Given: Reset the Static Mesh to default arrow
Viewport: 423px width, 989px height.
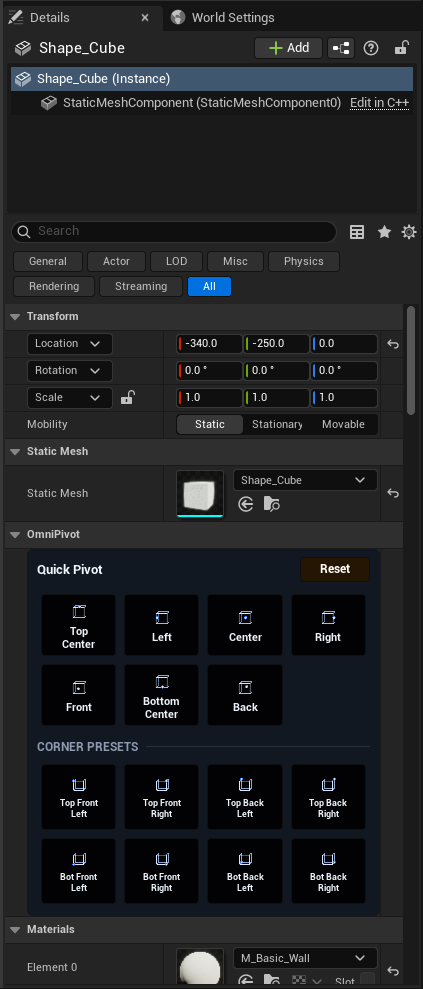Looking at the screenshot, I should (393, 493).
